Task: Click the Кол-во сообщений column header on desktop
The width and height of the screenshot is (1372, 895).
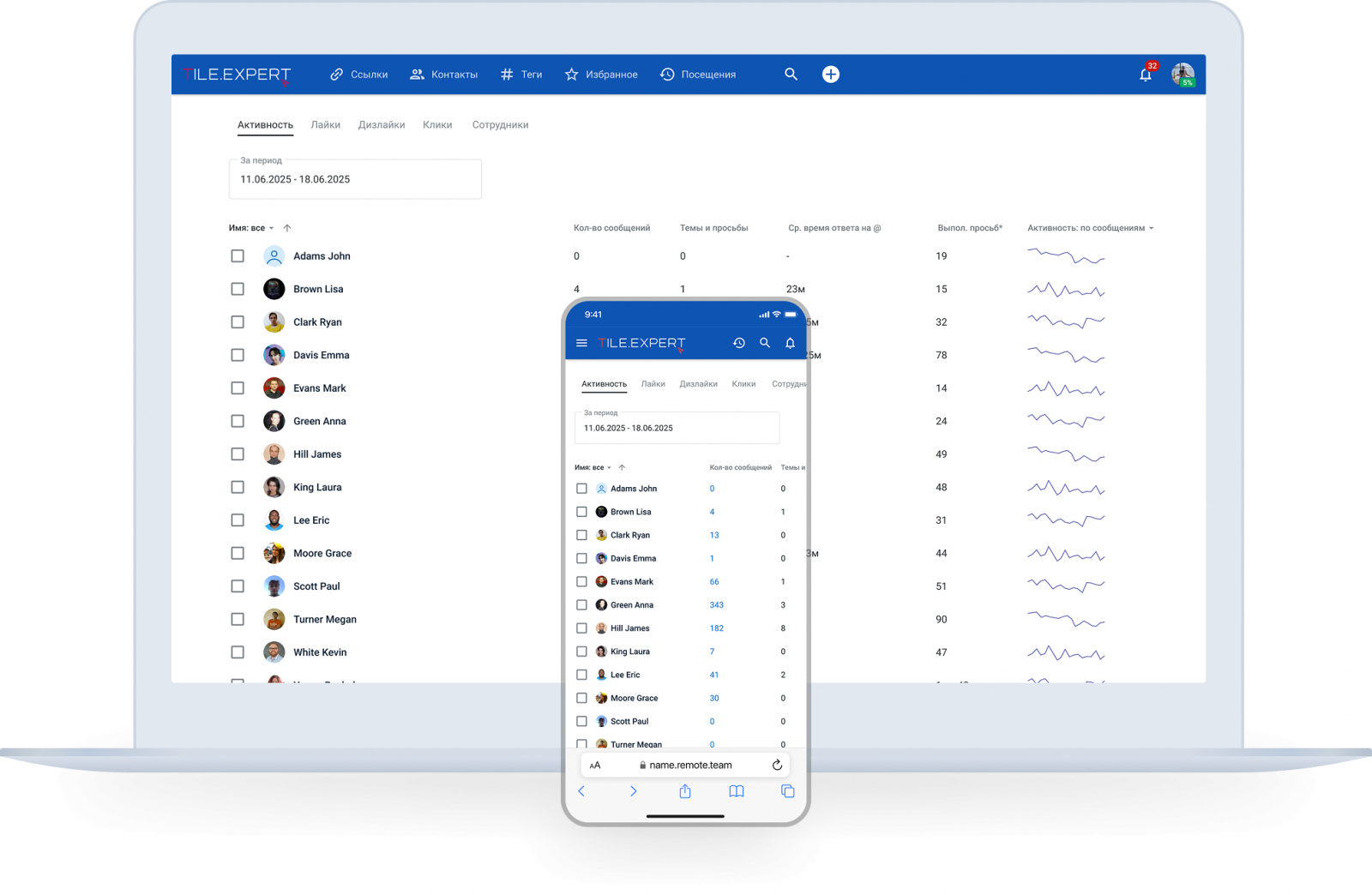Action: pyautogui.click(x=611, y=228)
